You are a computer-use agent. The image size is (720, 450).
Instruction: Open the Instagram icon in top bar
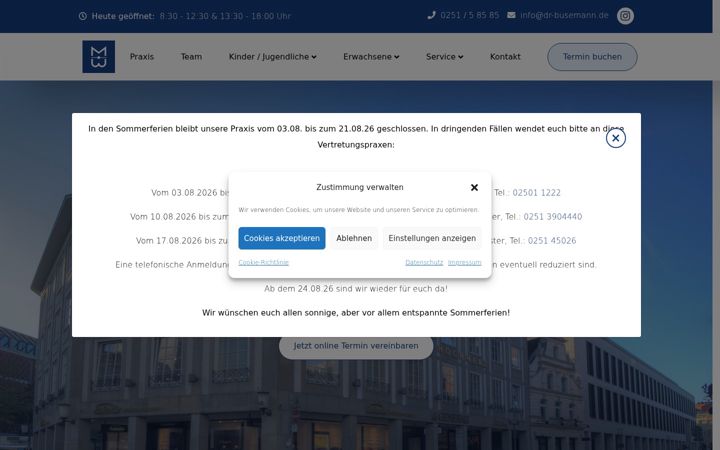pos(625,16)
